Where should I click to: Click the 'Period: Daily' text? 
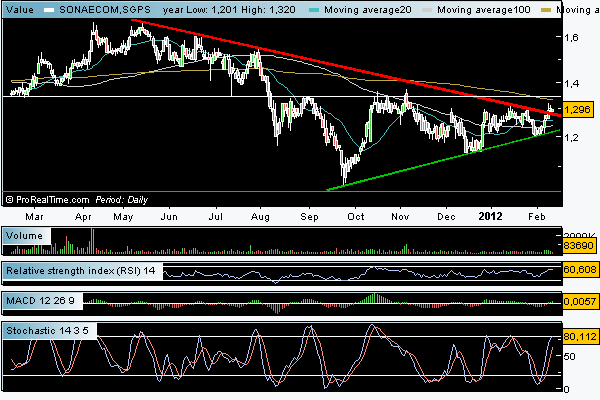[x=121, y=199]
